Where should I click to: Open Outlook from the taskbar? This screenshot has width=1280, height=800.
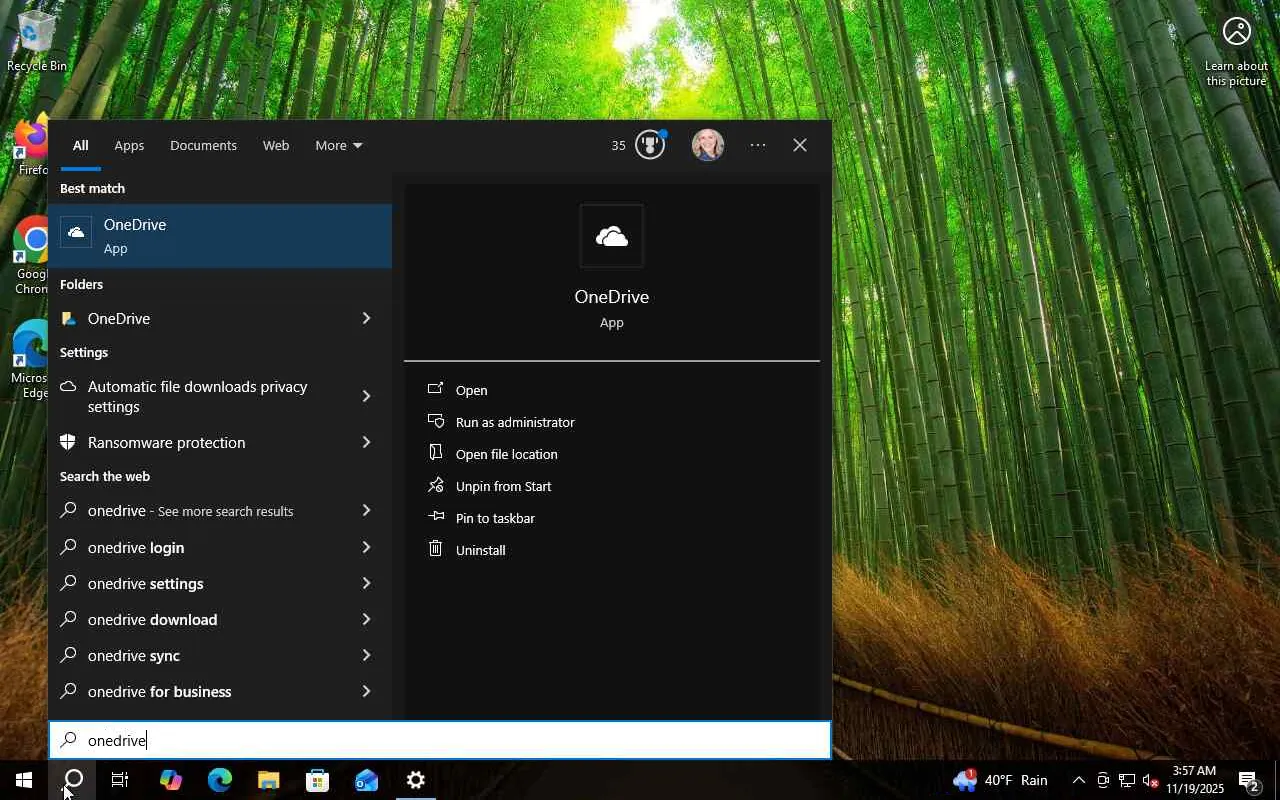pyautogui.click(x=366, y=780)
